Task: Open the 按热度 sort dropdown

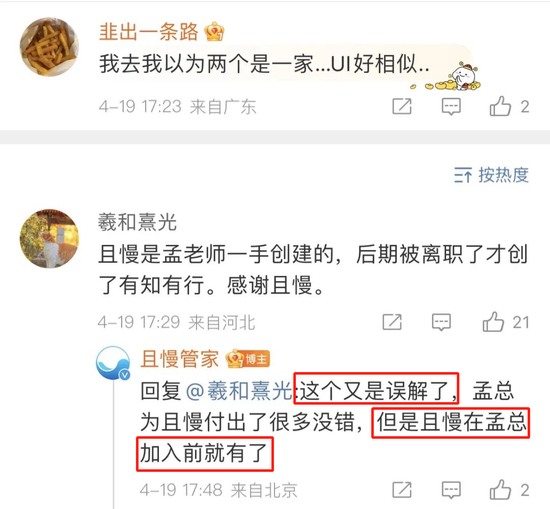Action: pyautogui.click(x=491, y=175)
